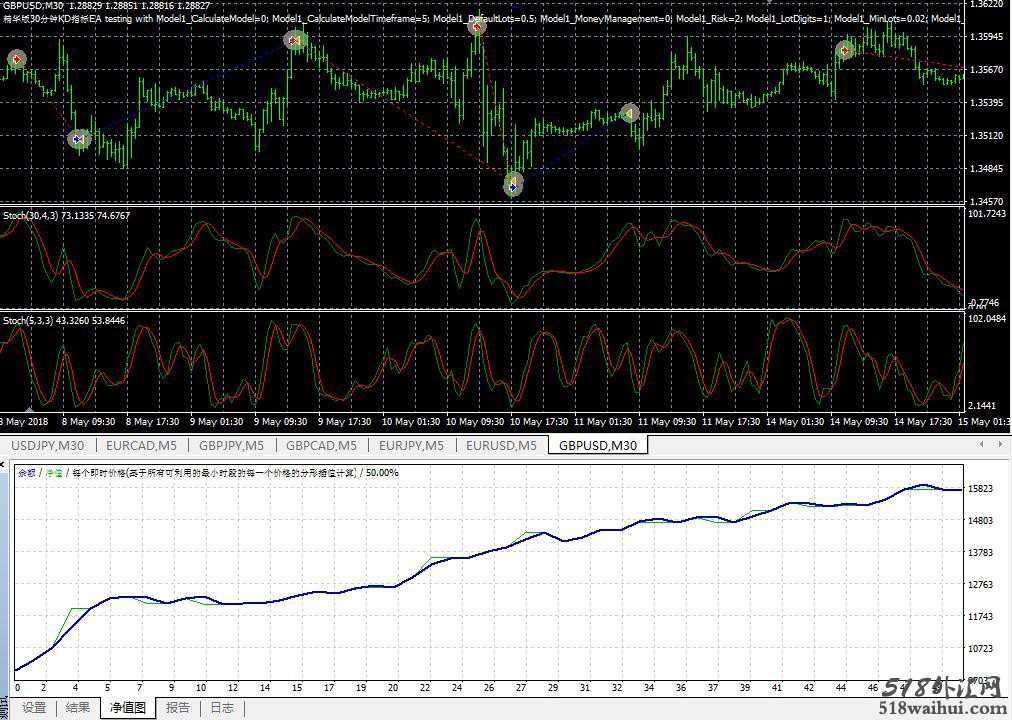Click the red sell marker at the 10 May 09:30 peak
The image size is (1012, 720).
click(476, 26)
